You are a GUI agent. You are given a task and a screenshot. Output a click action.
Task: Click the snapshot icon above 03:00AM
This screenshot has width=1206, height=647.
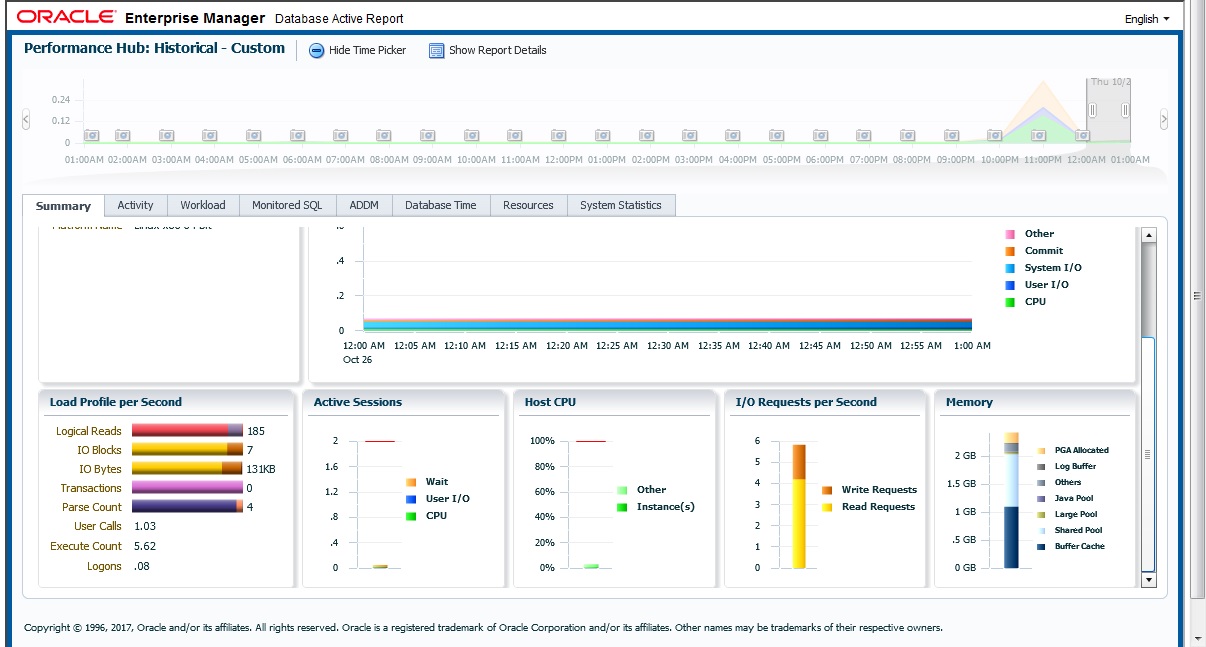pos(166,135)
